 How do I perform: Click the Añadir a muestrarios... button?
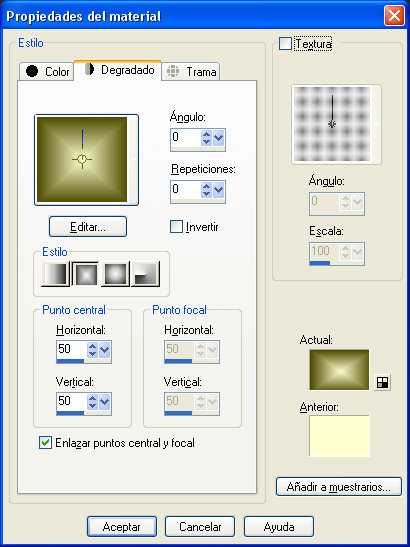pos(338,487)
